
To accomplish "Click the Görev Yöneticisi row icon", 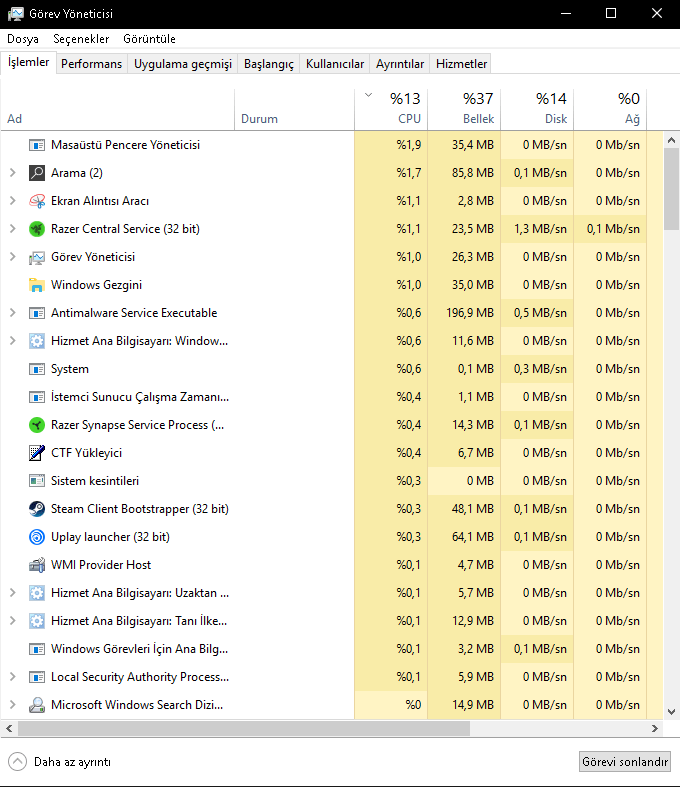I will [x=37, y=257].
